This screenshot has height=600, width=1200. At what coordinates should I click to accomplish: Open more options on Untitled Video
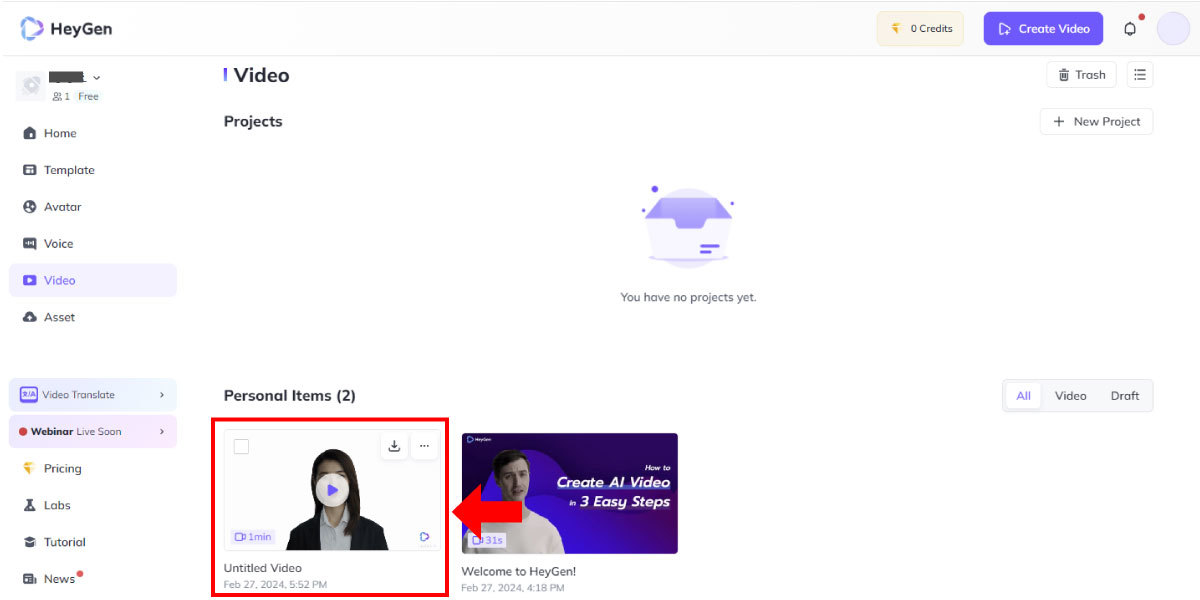pos(424,446)
